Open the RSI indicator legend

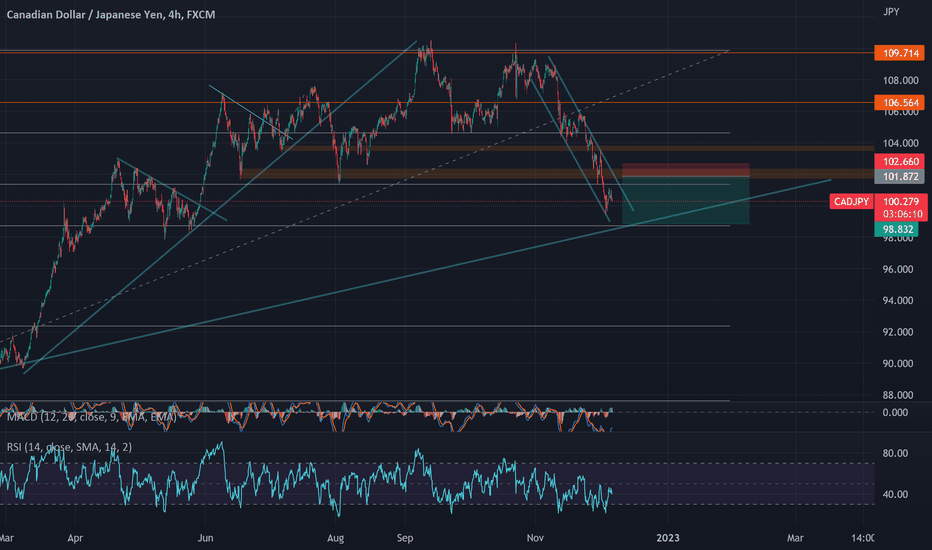point(70,447)
